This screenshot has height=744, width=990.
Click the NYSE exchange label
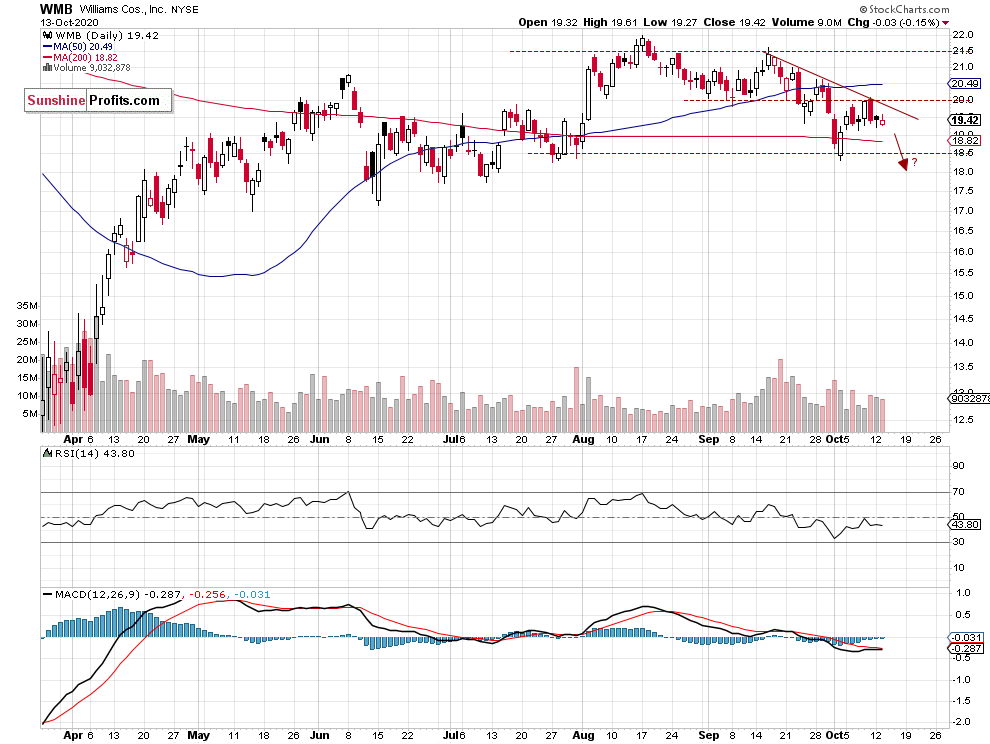[x=185, y=9]
